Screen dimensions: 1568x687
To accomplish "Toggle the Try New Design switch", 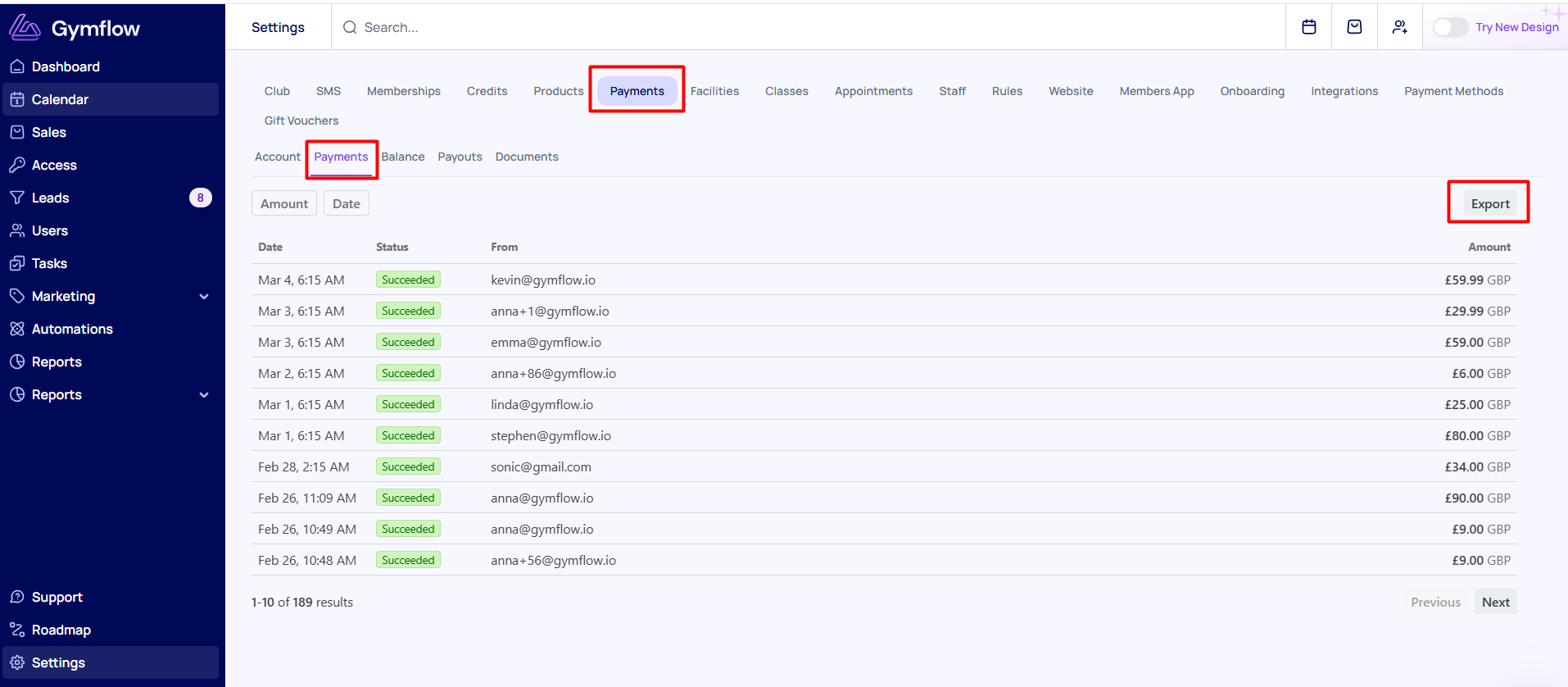I will pos(1450,27).
